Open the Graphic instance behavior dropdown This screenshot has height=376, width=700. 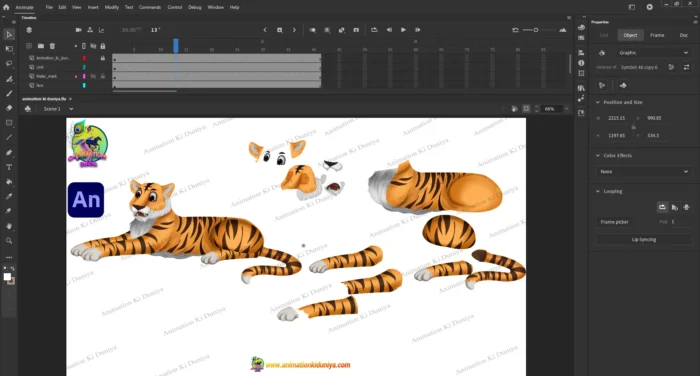(653, 53)
